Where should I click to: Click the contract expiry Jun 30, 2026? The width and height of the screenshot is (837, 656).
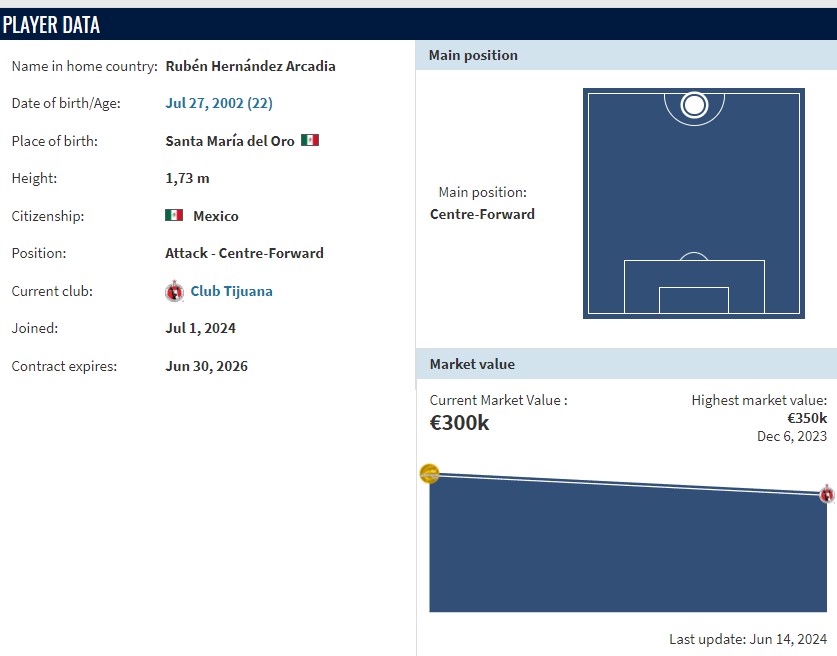tap(206, 366)
